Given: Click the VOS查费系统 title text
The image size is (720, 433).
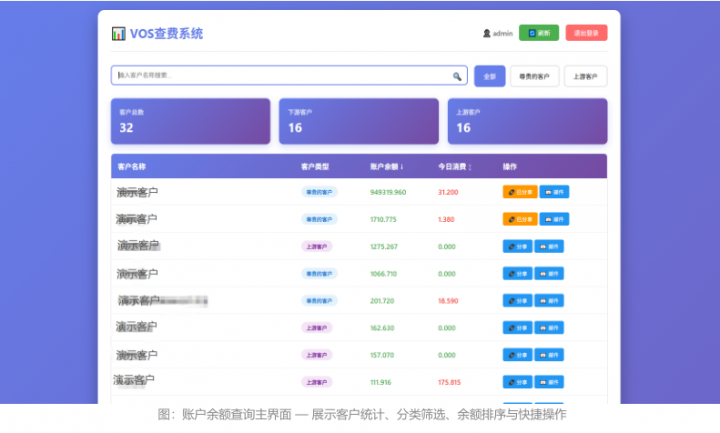Looking at the screenshot, I should 166,34.
